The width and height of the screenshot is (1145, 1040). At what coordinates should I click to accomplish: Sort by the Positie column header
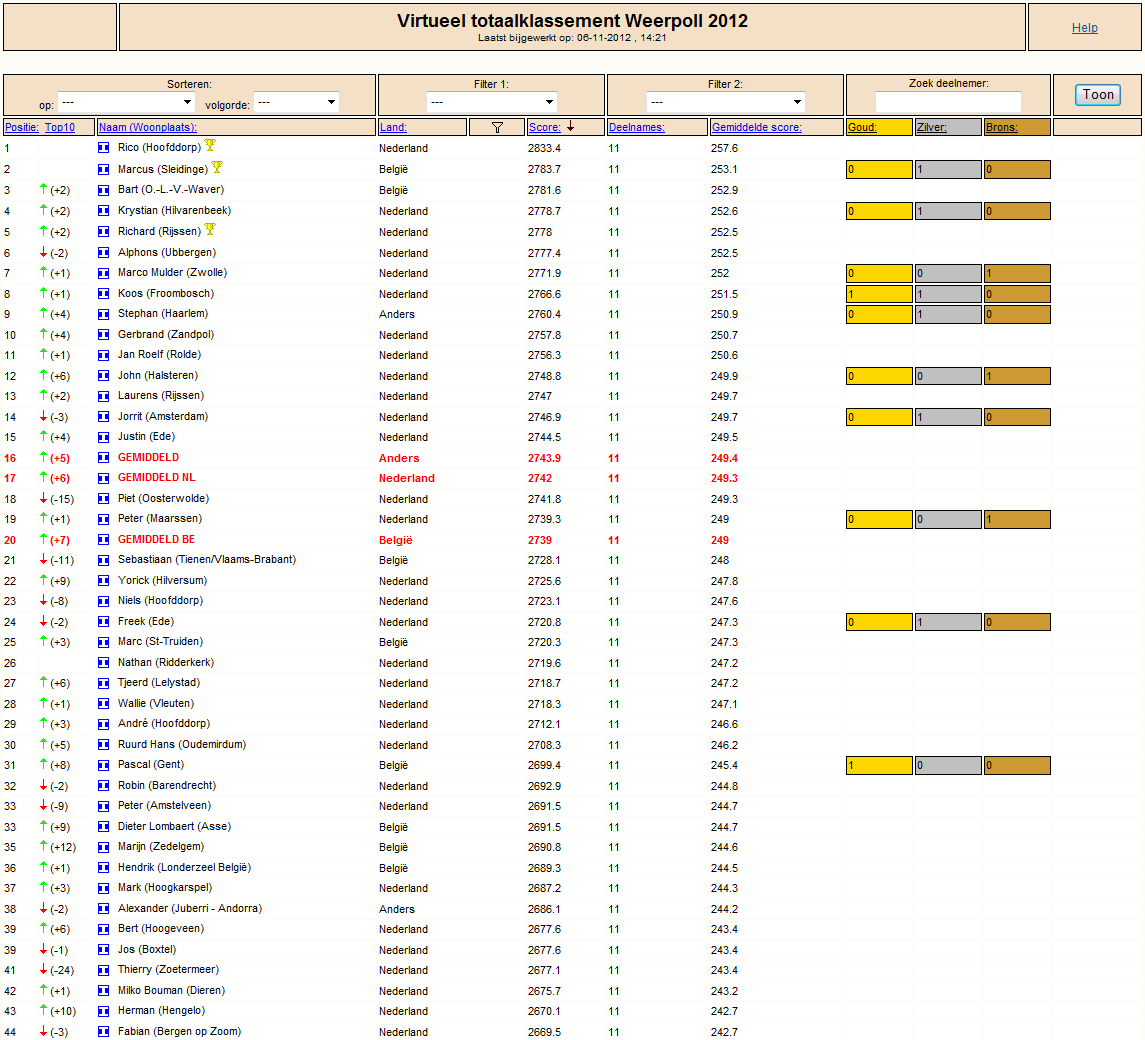coord(22,127)
